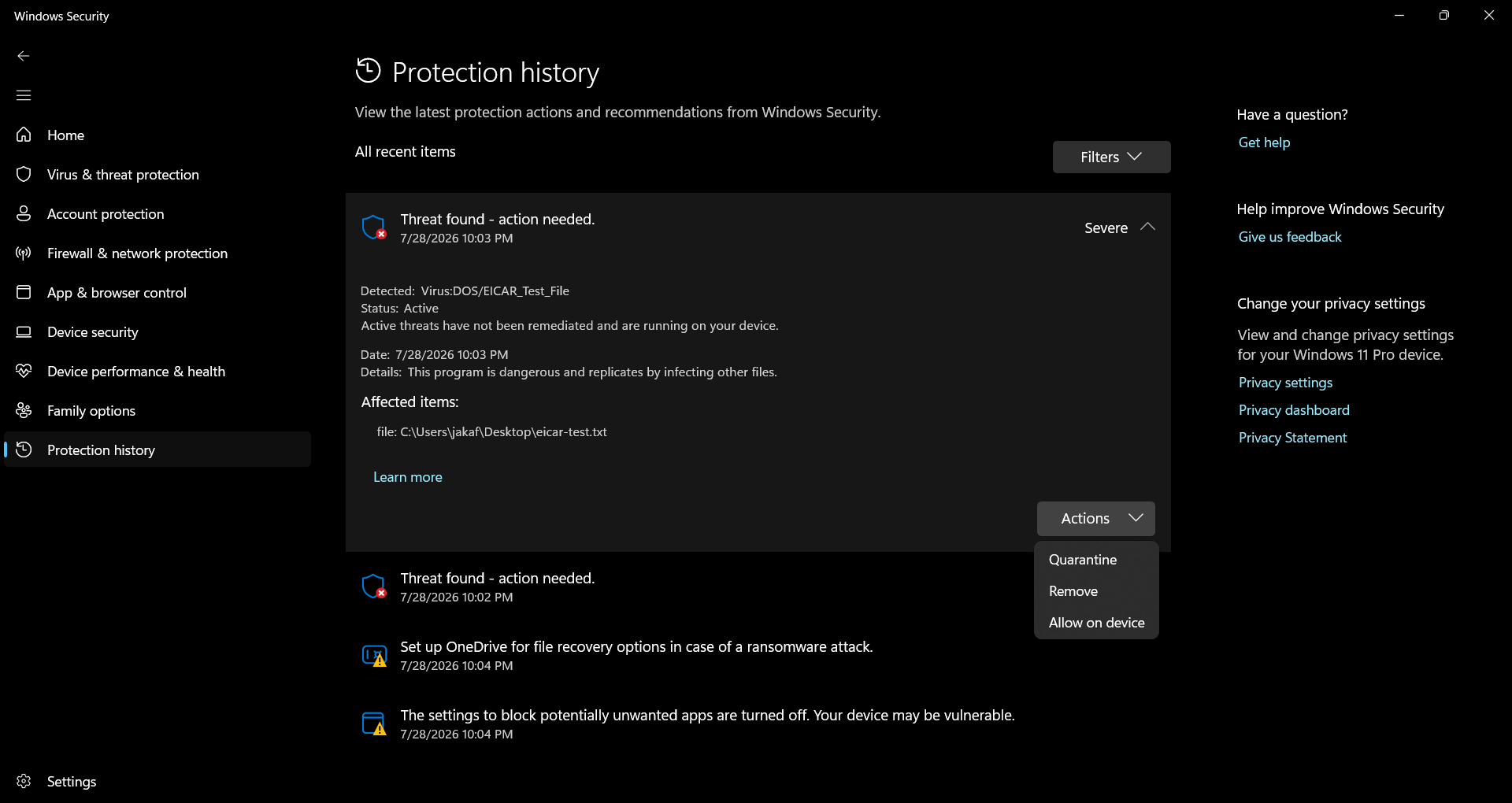Click the Home house icon
Viewport: 1512px width, 803px height.
click(24, 135)
